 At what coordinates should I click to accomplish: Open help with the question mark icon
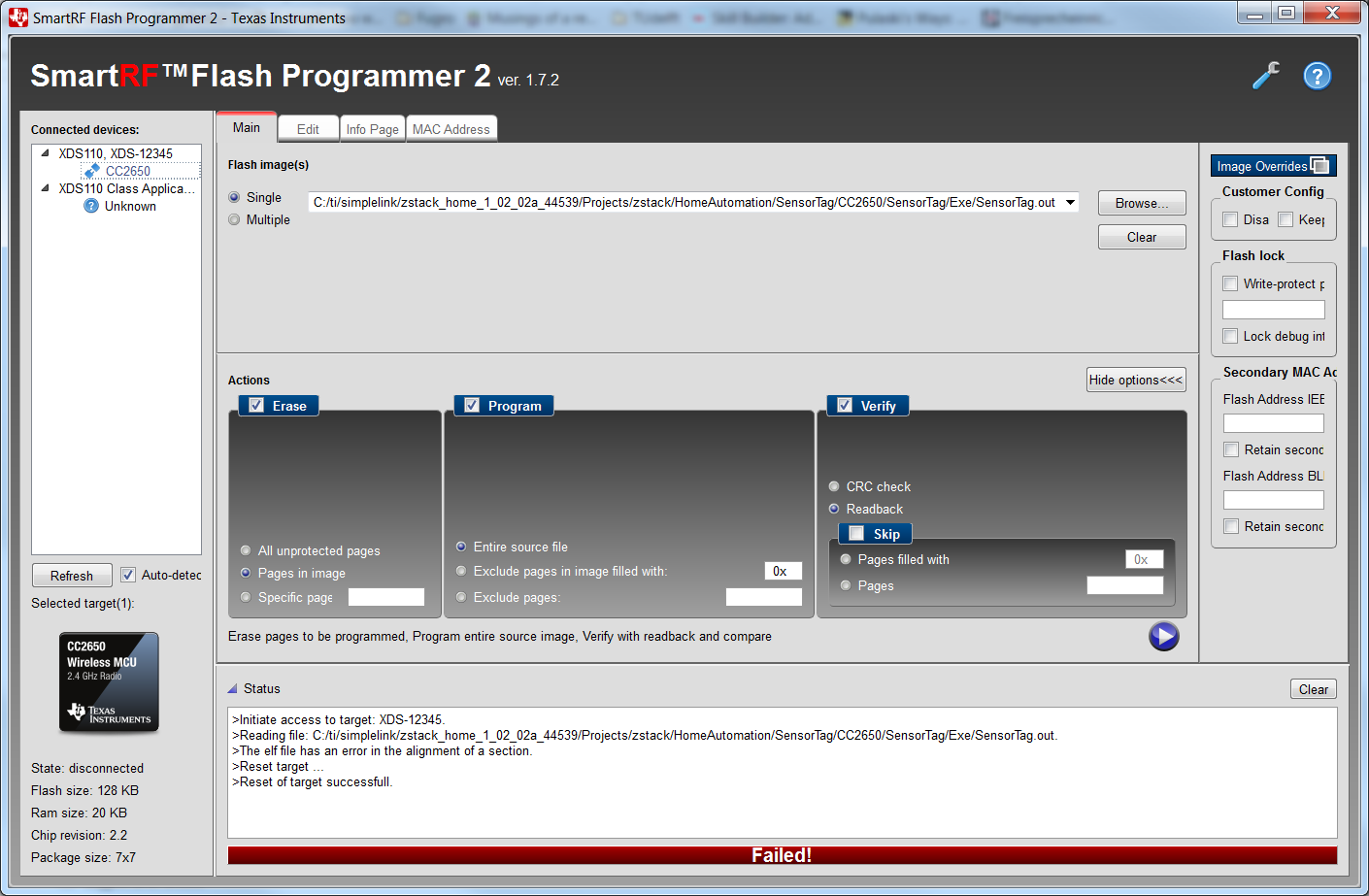coord(1317,75)
